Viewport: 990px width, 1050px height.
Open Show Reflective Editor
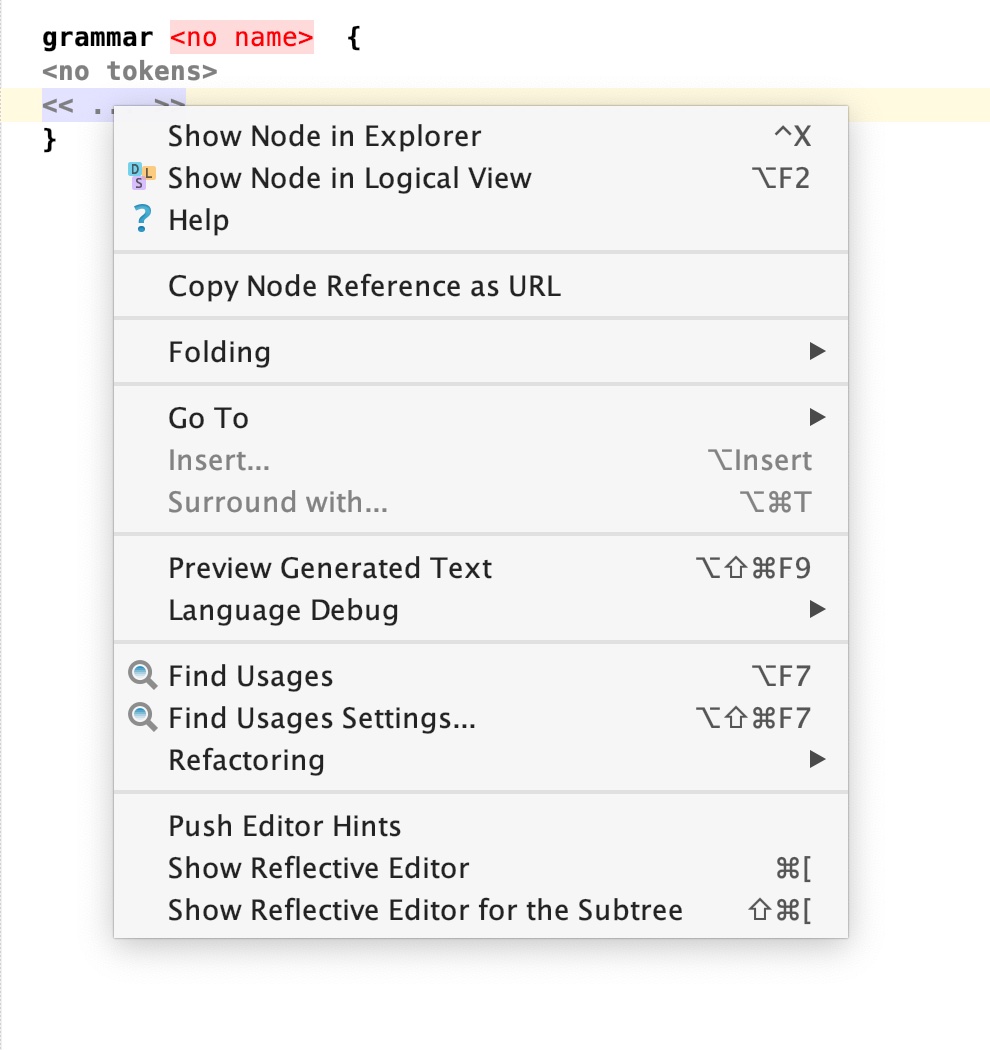pyautogui.click(x=318, y=868)
